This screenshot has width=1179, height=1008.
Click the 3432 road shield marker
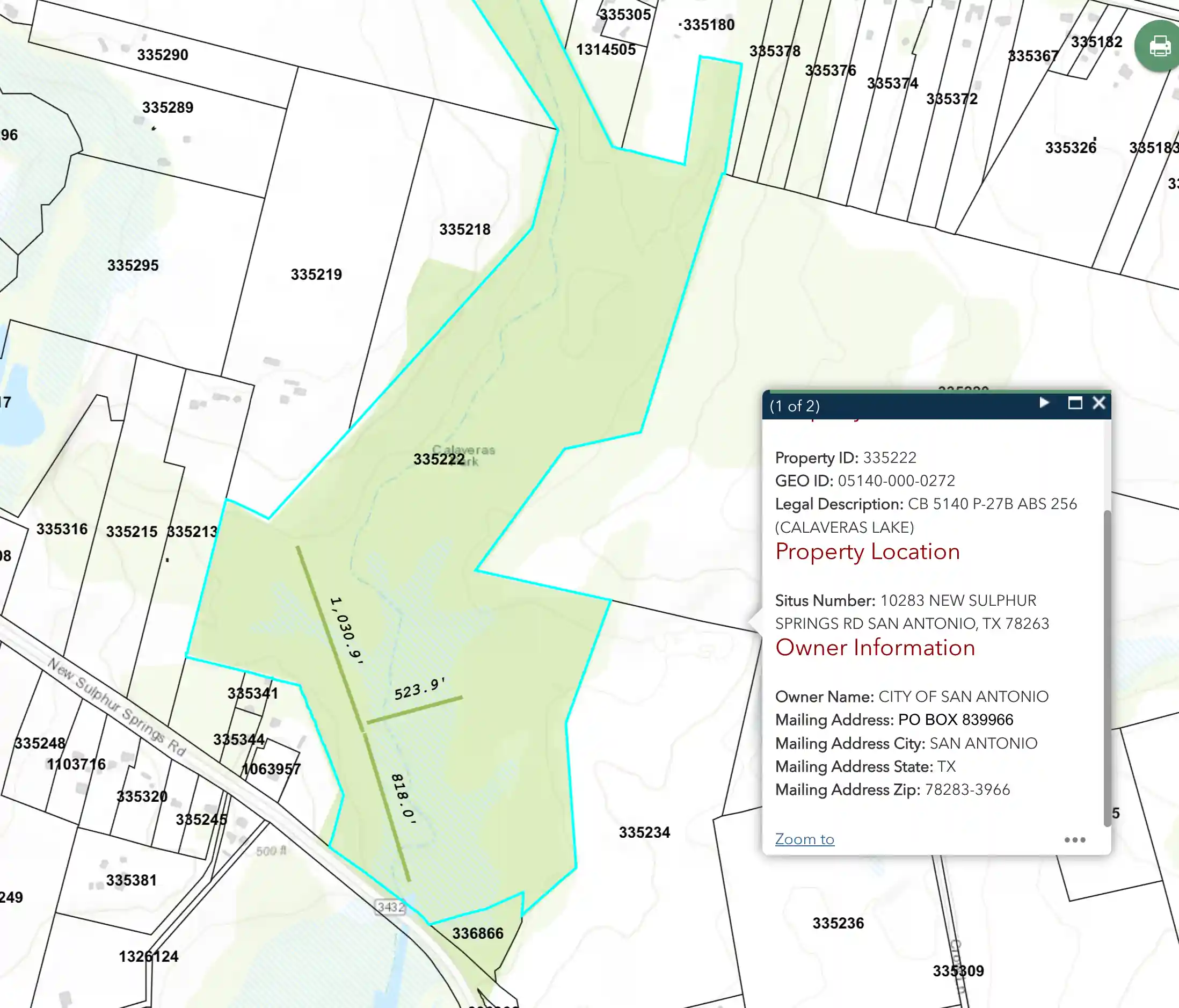(x=391, y=907)
